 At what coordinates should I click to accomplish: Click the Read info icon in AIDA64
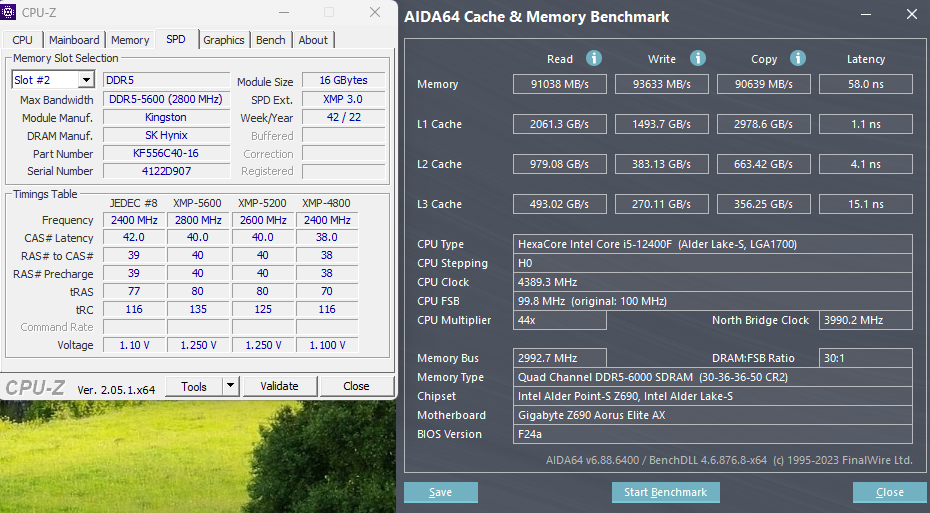point(594,58)
